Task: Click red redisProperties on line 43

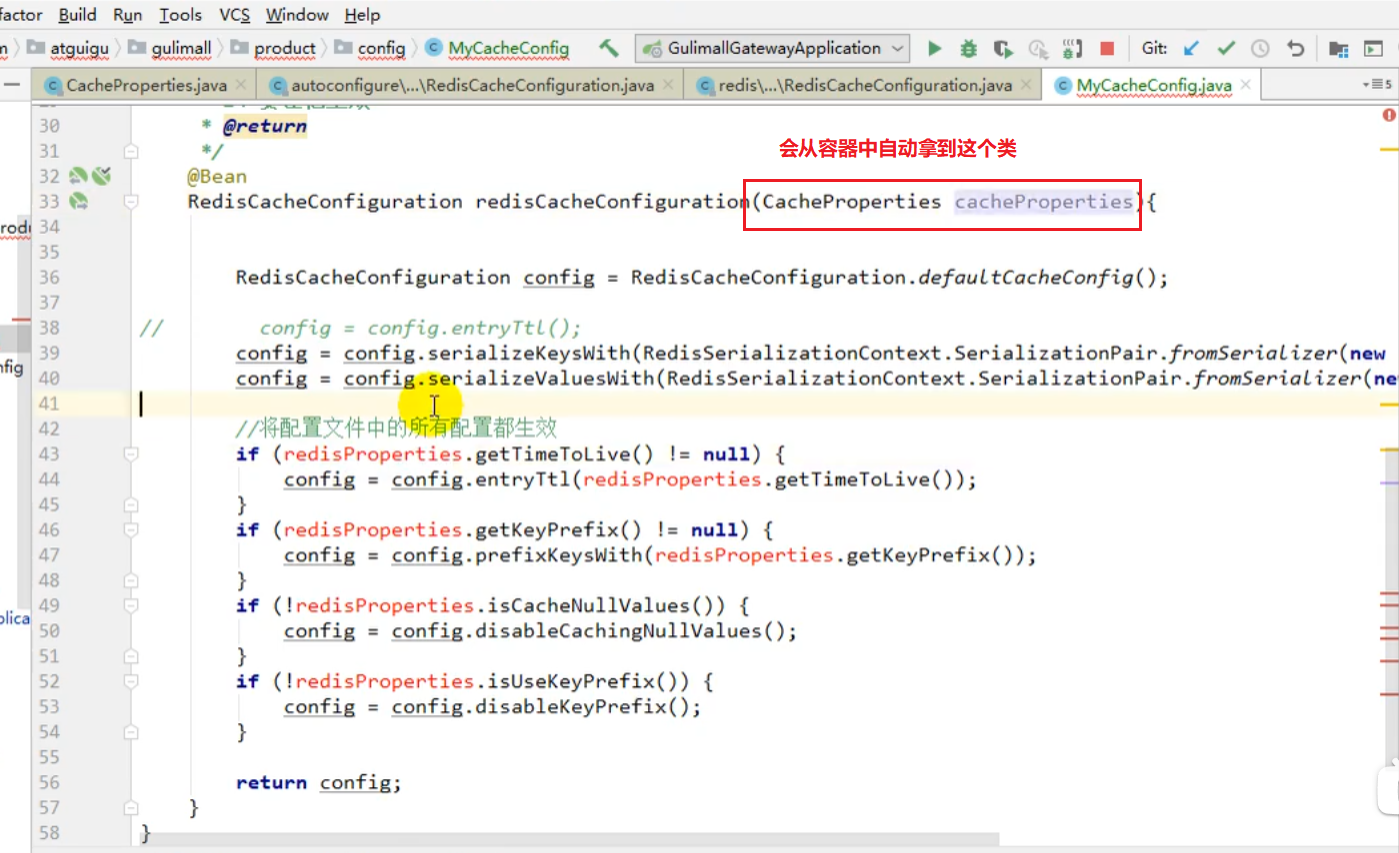Action: (373, 454)
